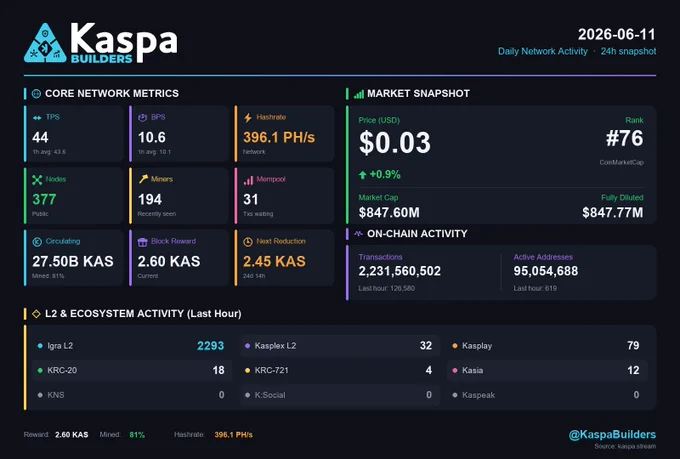Image resolution: width=680 pixels, height=459 pixels.
Task: Click the Kasplay count 79
Action: click(633, 346)
